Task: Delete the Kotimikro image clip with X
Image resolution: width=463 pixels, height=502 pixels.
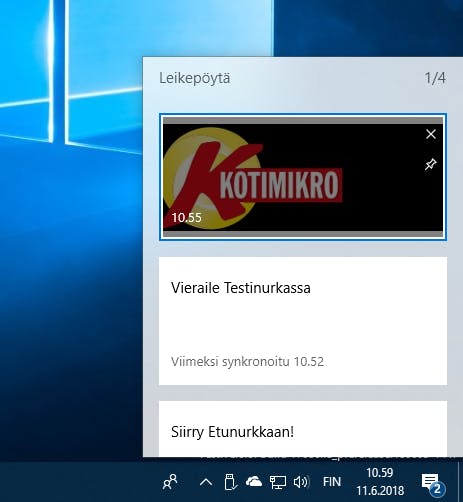Action: click(431, 134)
